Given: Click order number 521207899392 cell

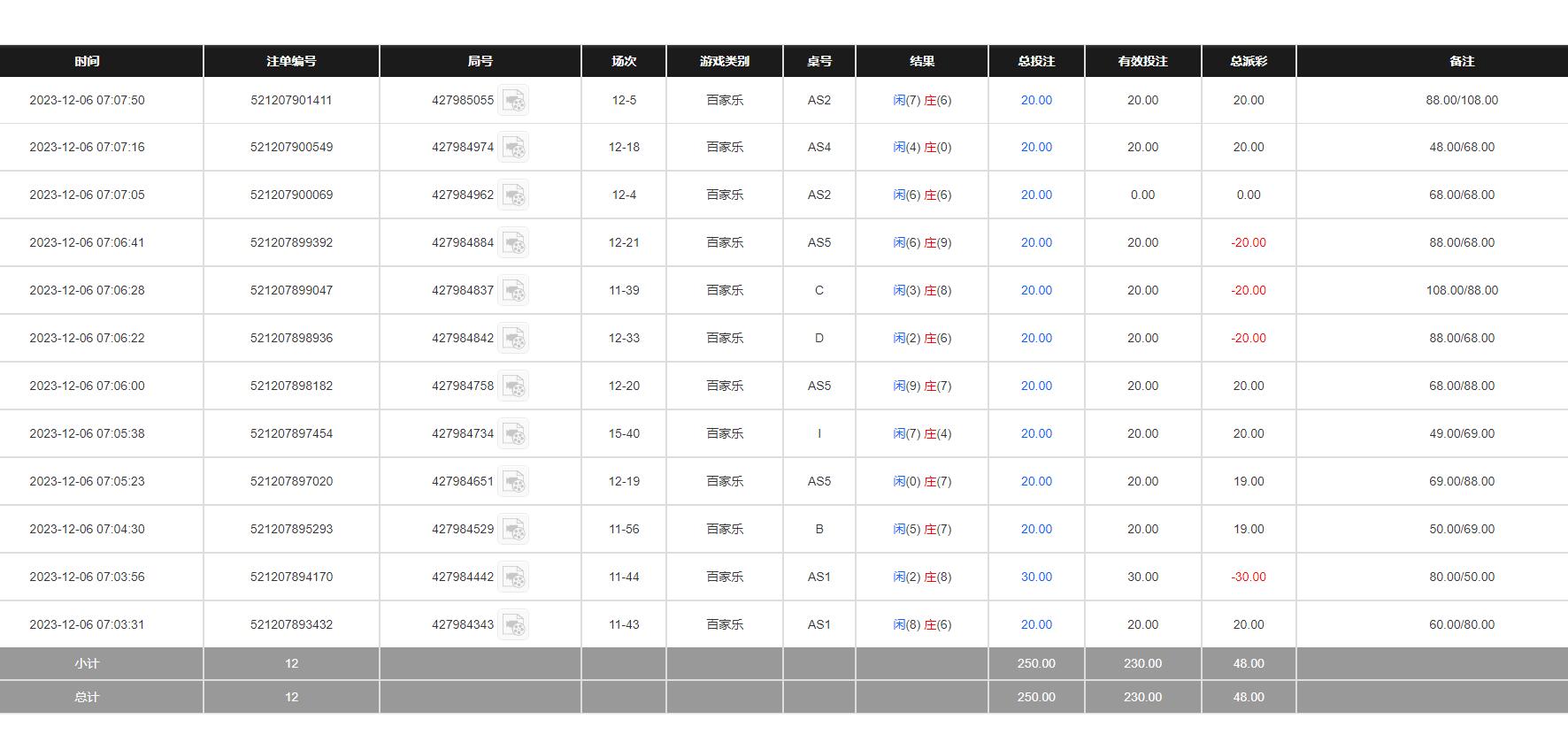Looking at the screenshot, I should pos(291,243).
